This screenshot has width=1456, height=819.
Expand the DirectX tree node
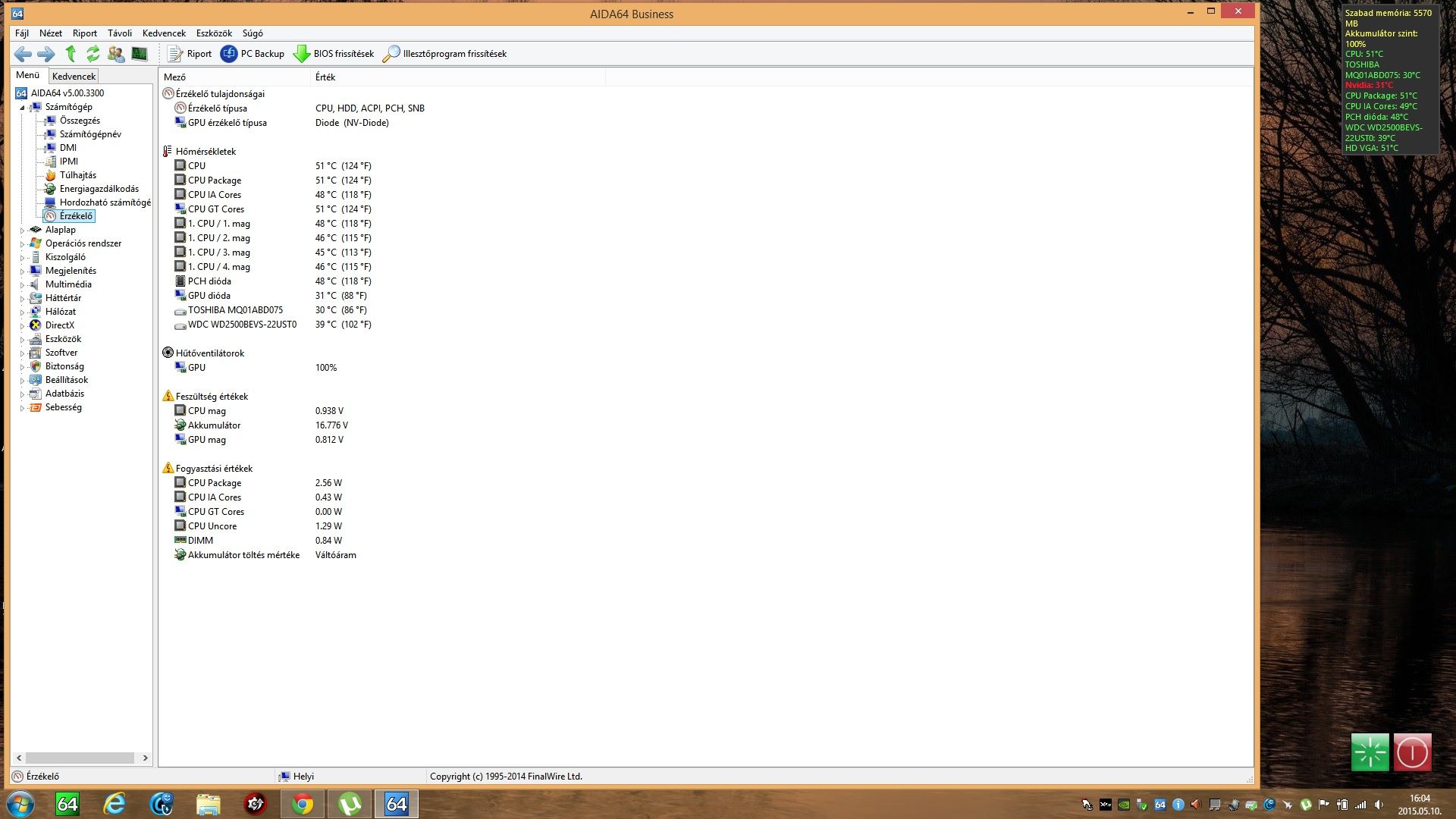[x=22, y=326]
